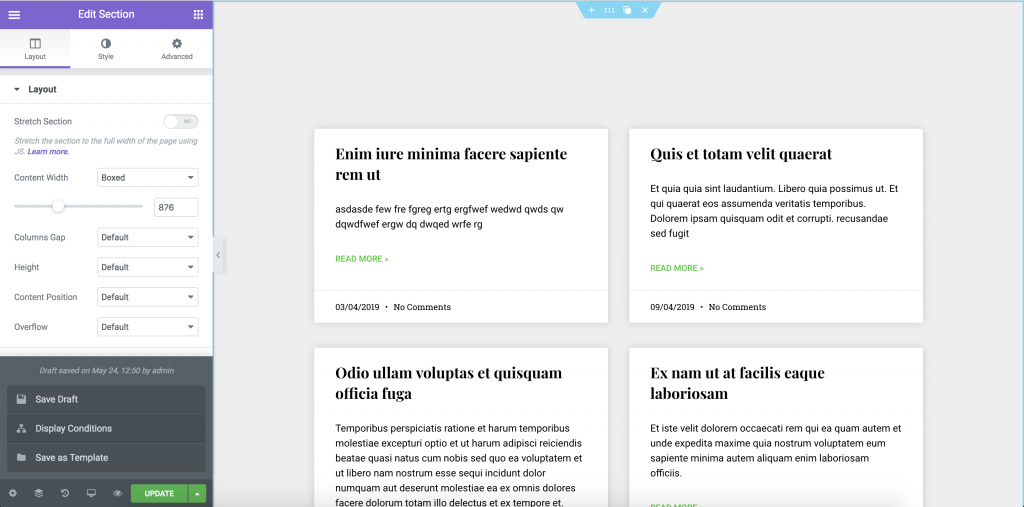Viewport: 1024px width, 507px height.
Task: Click No Comments on the 03/04/2019 post
Action: coord(422,307)
